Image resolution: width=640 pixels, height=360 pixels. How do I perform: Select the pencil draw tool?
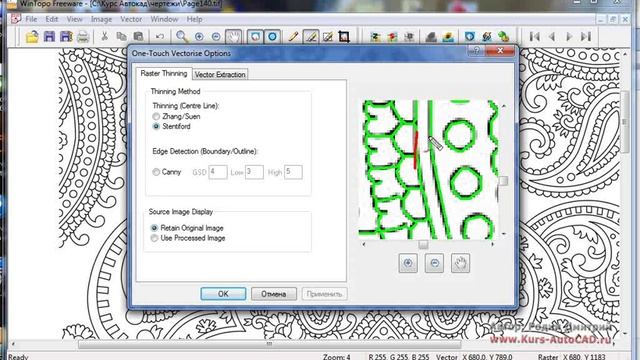tap(293, 37)
